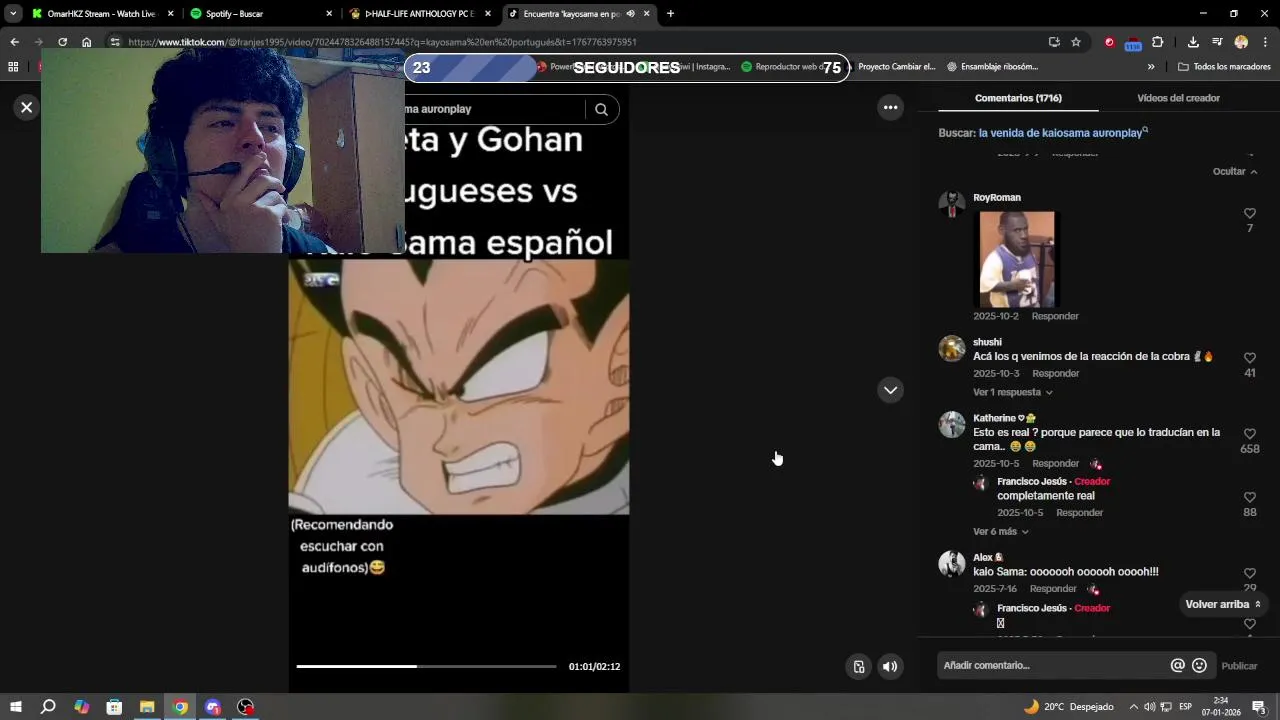Switch to OmarHKZ Stream browser tab
Screen dimensions: 1280x720
coord(102,14)
